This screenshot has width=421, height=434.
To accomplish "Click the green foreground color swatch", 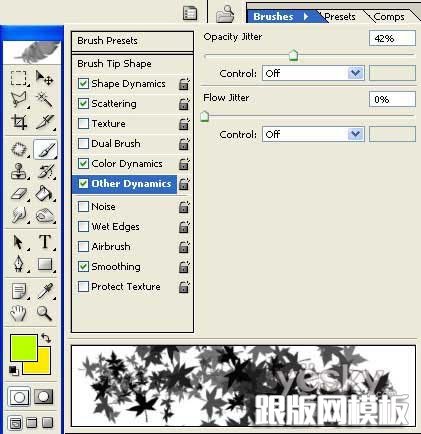I will point(24,348).
